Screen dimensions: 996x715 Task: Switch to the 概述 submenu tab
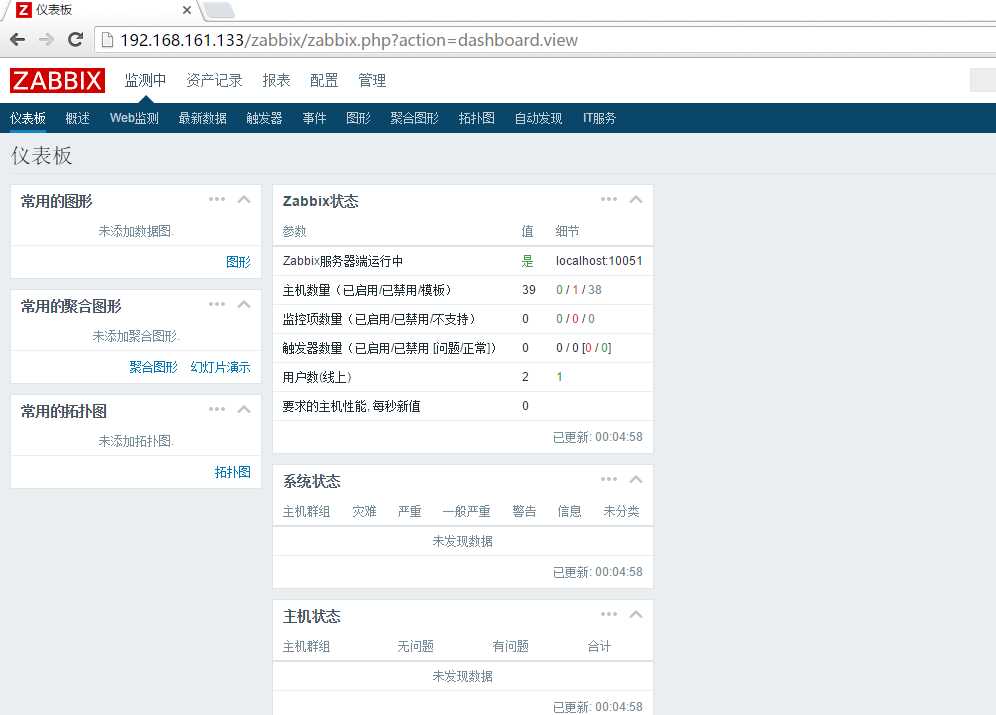pos(77,118)
